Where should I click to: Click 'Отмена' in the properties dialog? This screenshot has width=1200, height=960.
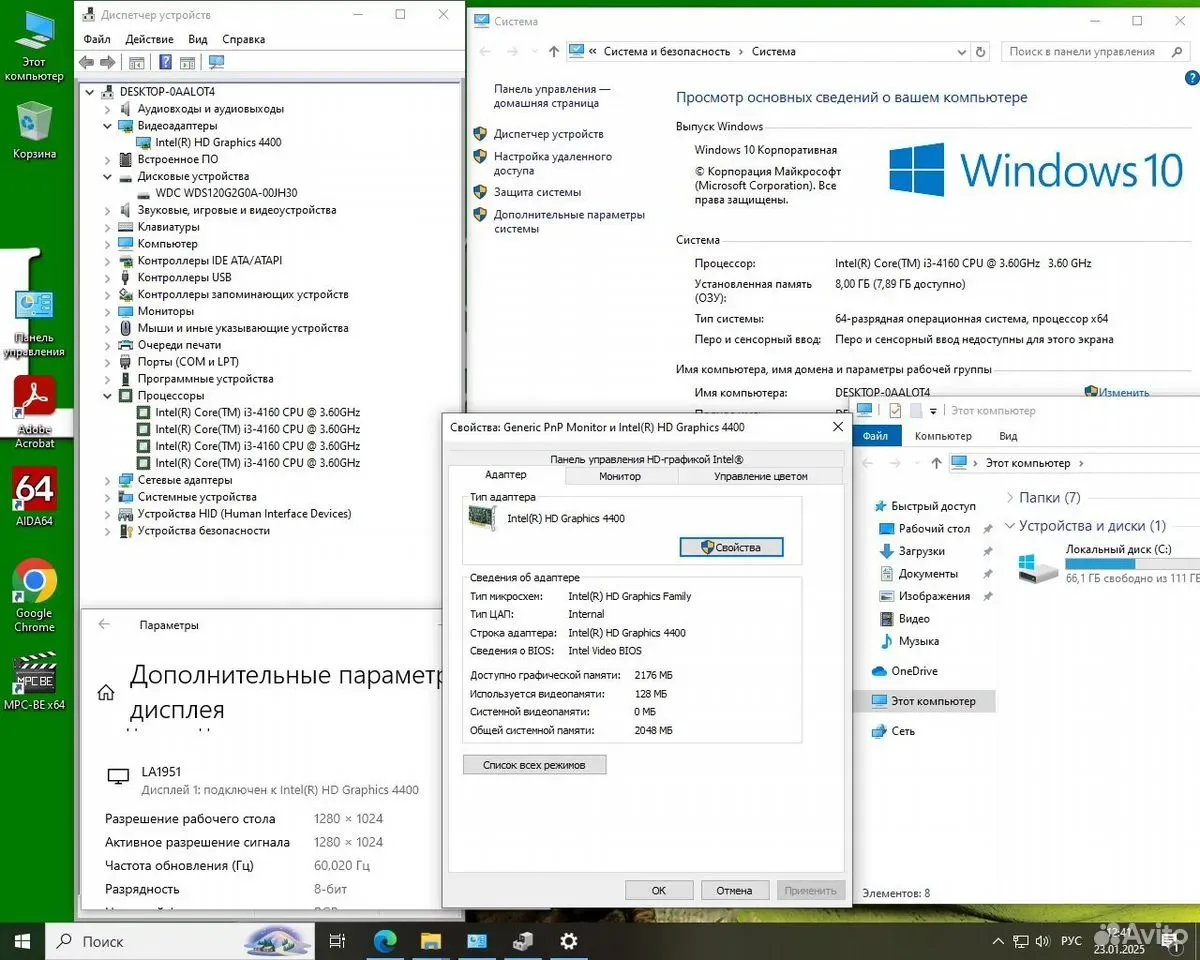(x=734, y=890)
